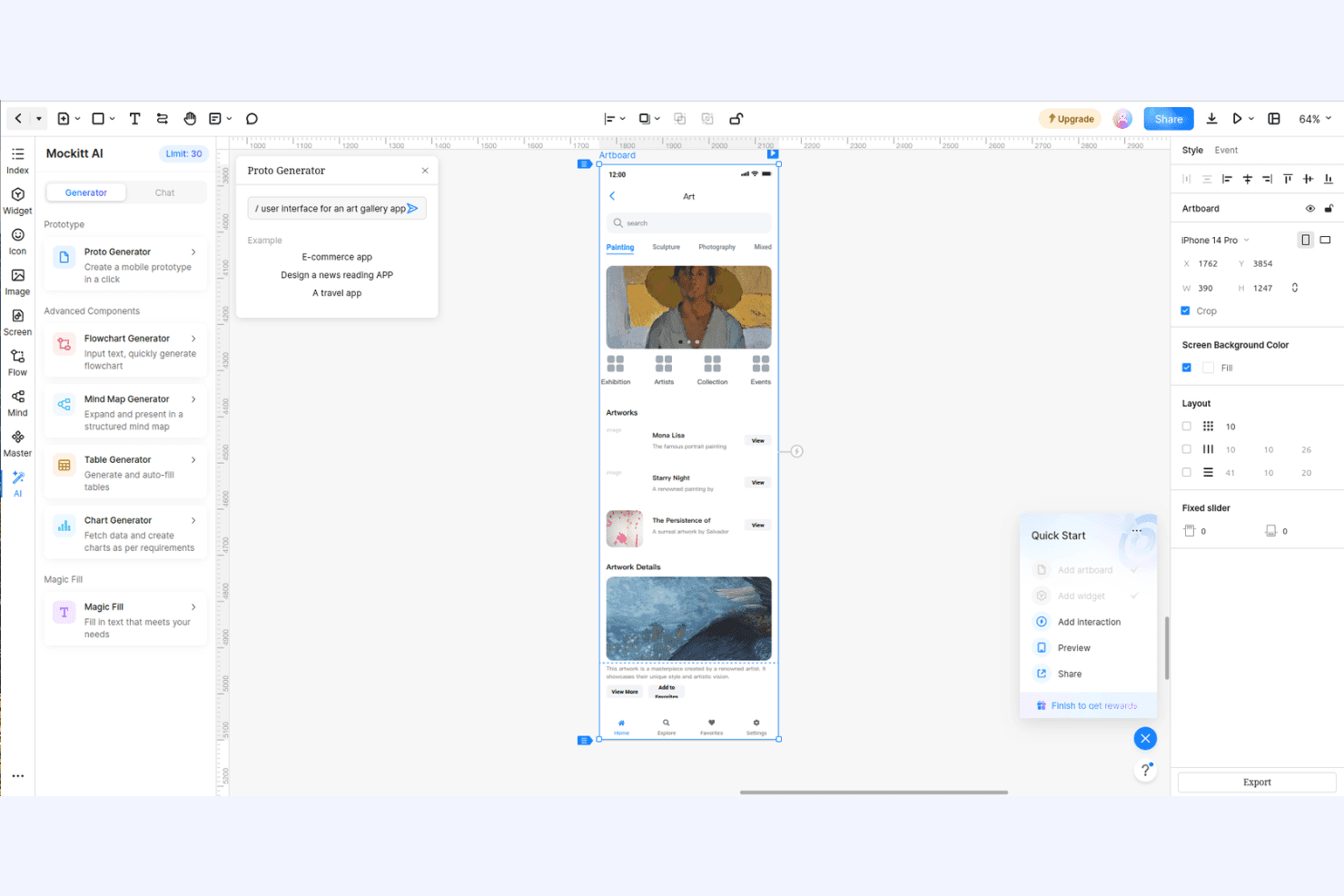Open the Screen Background fill color swatch
The width and height of the screenshot is (1344, 896).
click(1208, 368)
